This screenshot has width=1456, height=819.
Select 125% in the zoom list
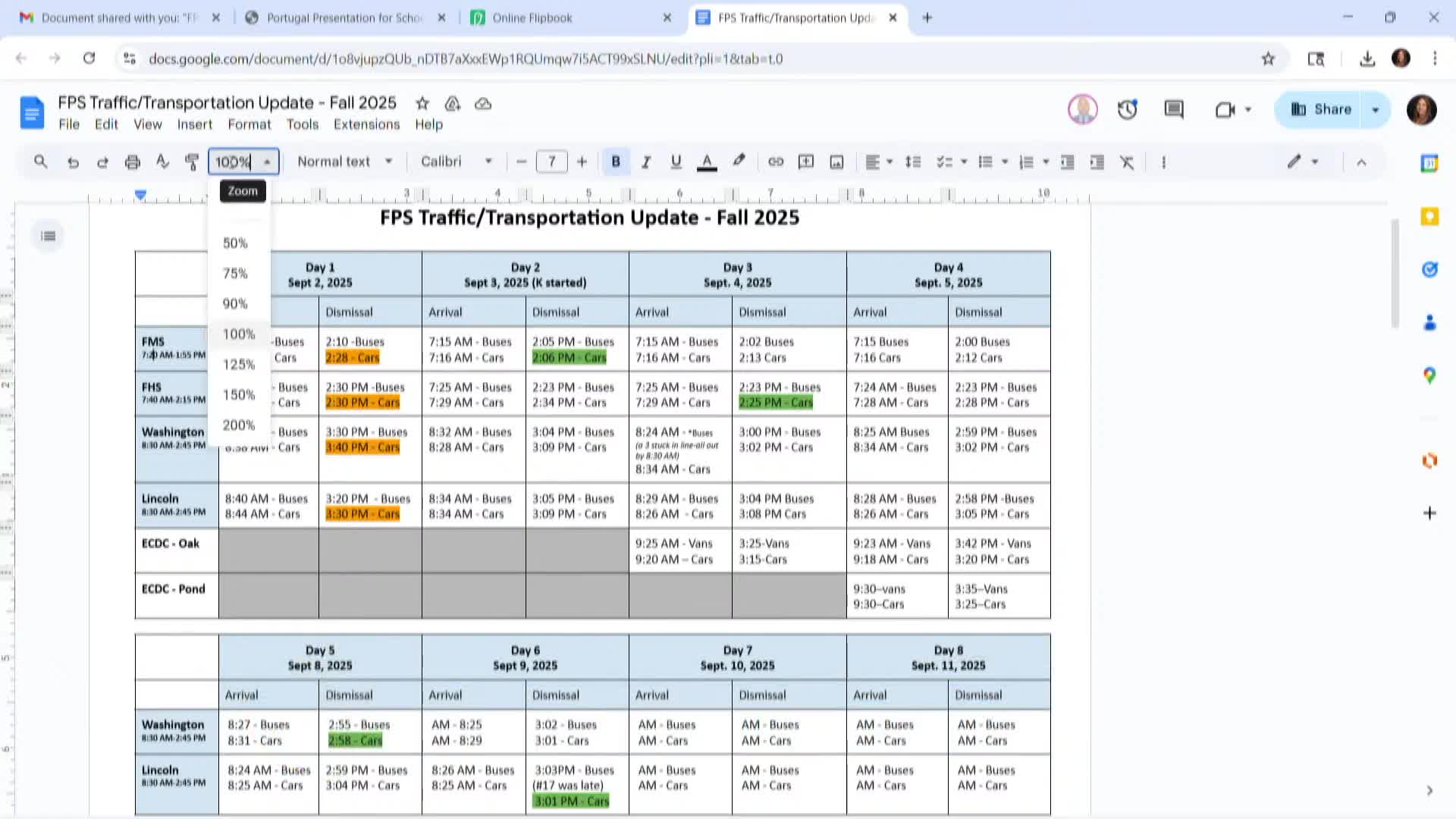pos(238,364)
